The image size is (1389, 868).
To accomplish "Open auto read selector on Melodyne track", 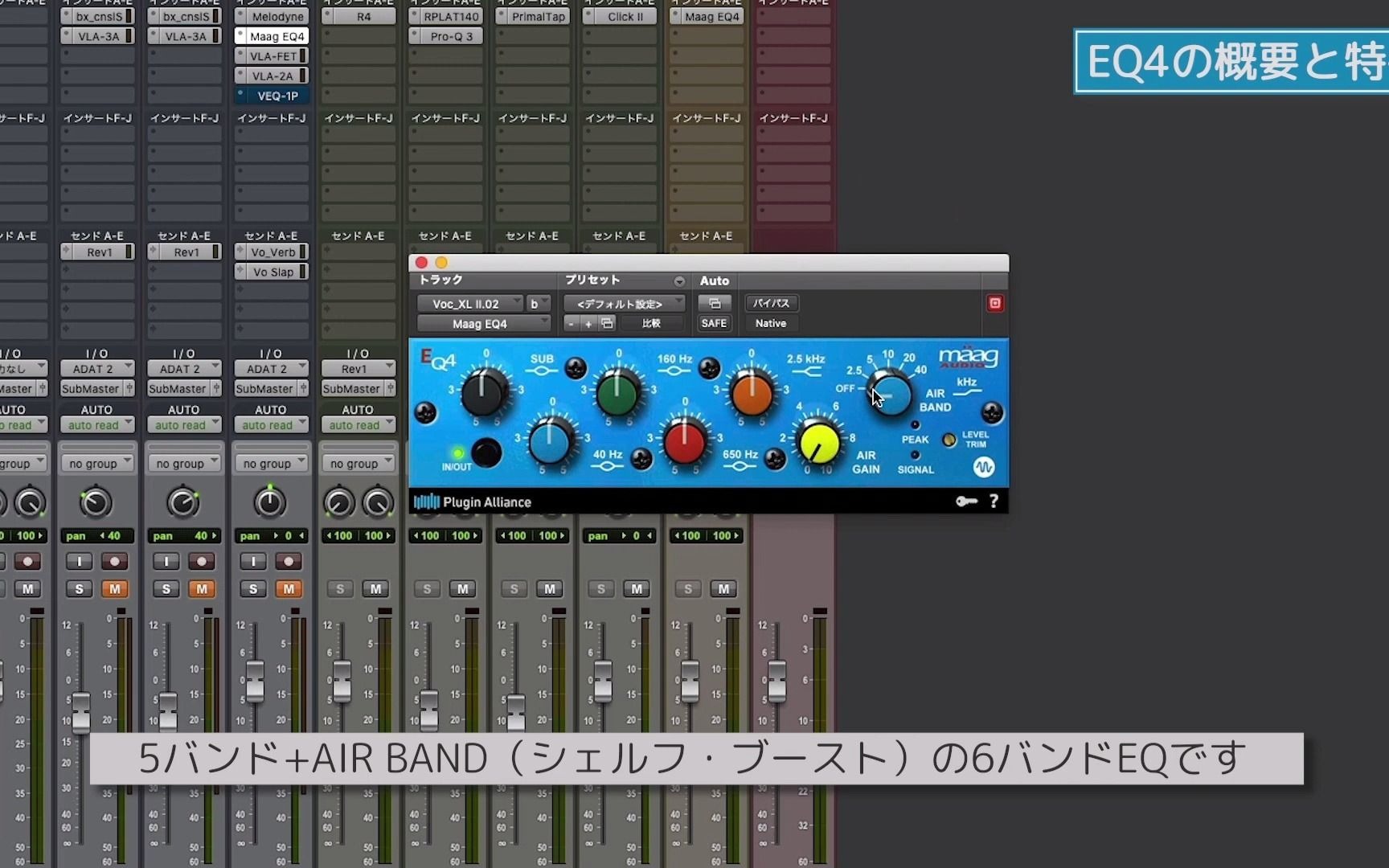I will (x=271, y=425).
